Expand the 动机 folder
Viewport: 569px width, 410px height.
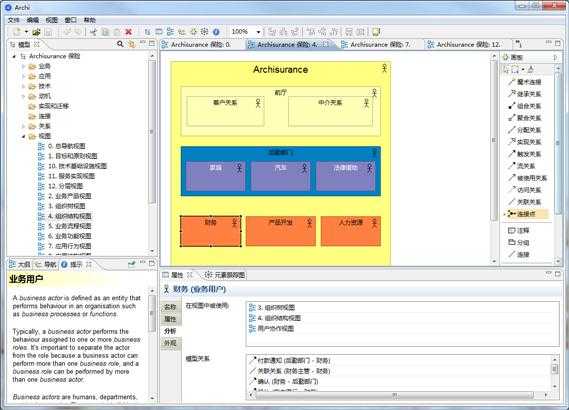(23, 96)
